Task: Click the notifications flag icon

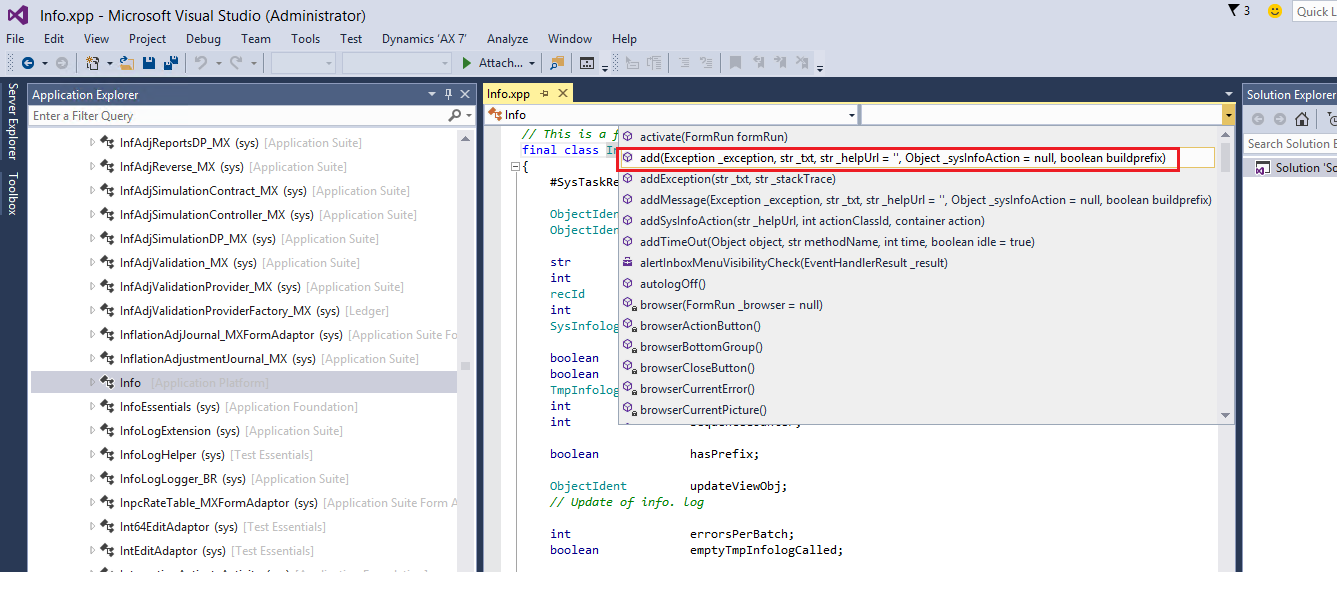Action: (1233, 11)
